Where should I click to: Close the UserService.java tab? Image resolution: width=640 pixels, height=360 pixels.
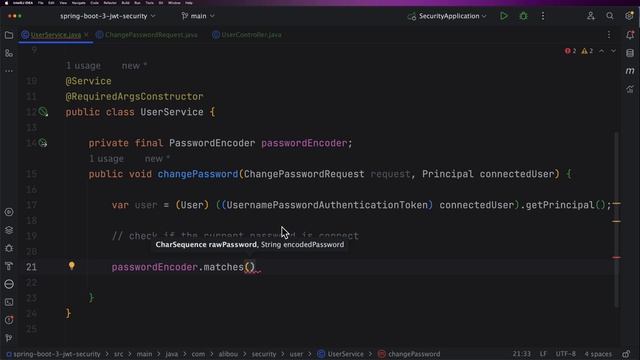click(x=86, y=35)
